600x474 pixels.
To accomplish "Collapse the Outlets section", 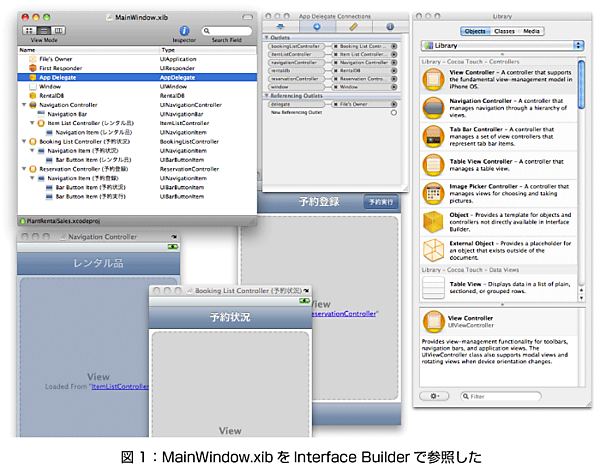I will pos(268,37).
